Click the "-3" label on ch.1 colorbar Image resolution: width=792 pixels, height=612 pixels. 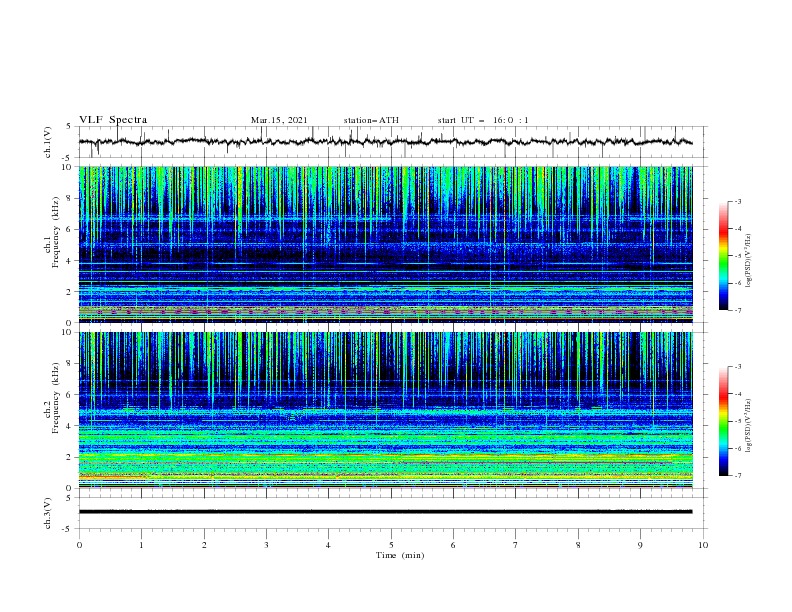pyautogui.click(x=738, y=201)
